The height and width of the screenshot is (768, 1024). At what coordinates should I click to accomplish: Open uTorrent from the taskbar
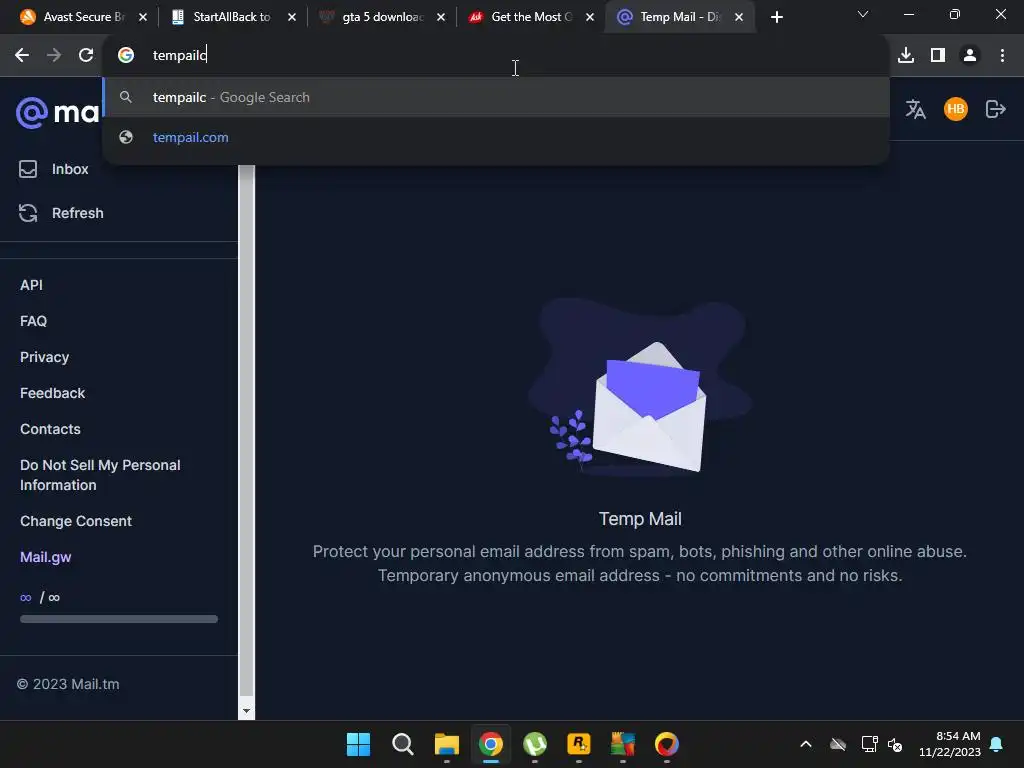(535, 744)
